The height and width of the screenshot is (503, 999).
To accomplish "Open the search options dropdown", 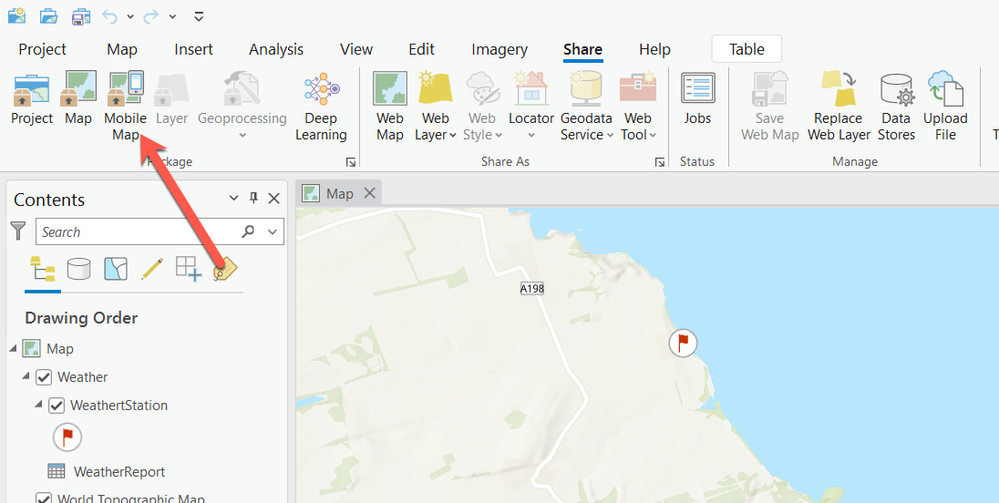I will pyautogui.click(x=273, y=232).
